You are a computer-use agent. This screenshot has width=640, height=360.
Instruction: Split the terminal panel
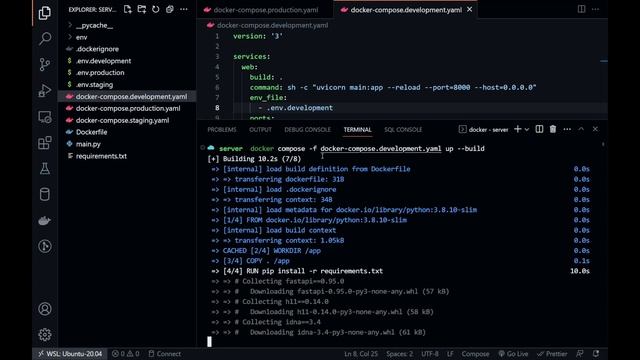539,129
